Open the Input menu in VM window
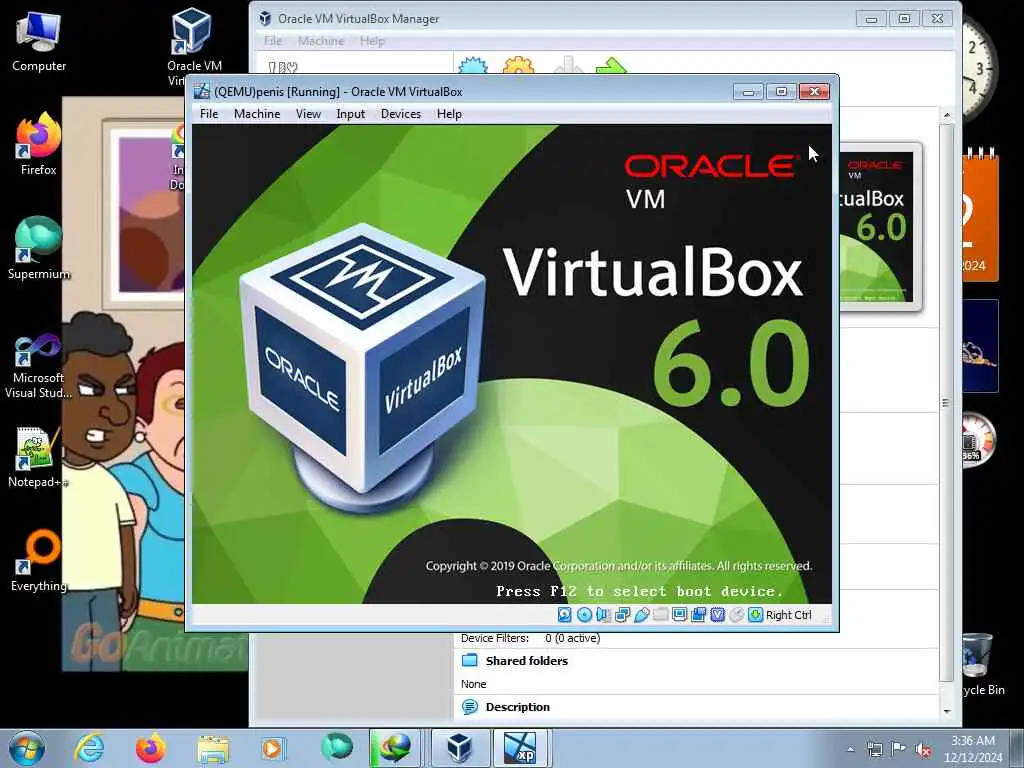1024x768 pixels. point(351,114)
